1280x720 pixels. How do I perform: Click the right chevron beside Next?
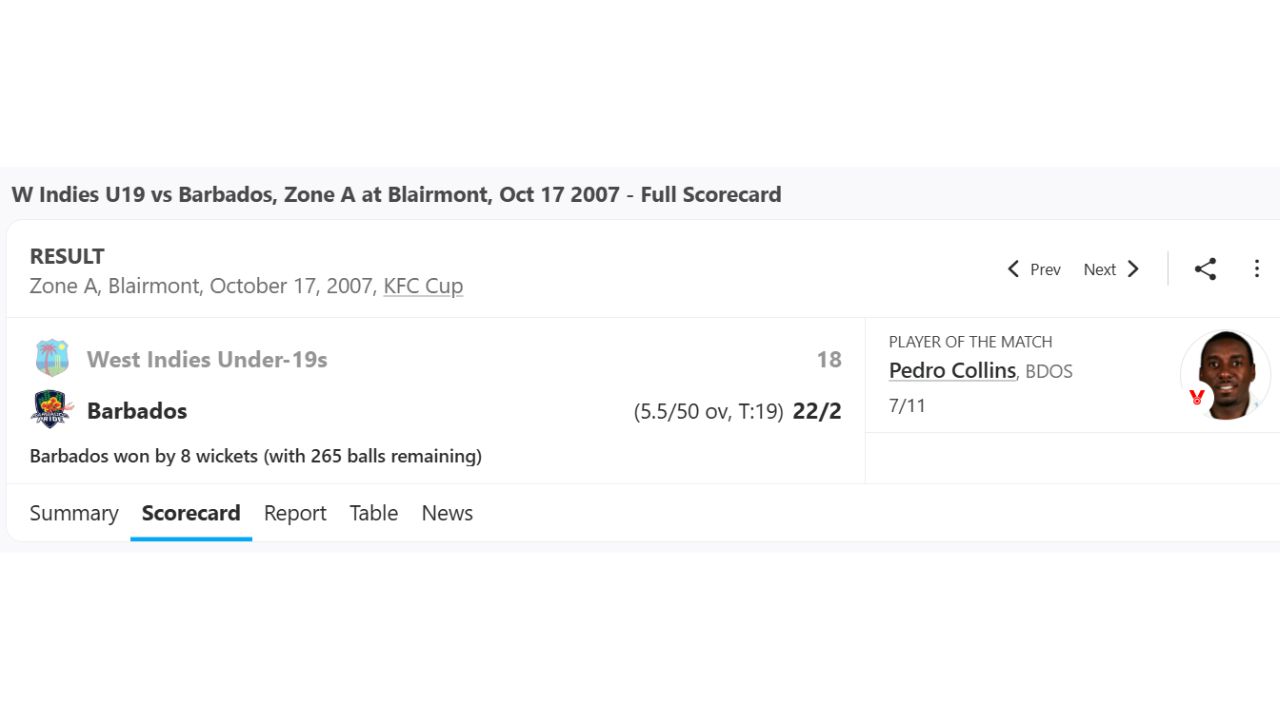click(1133, 269)
